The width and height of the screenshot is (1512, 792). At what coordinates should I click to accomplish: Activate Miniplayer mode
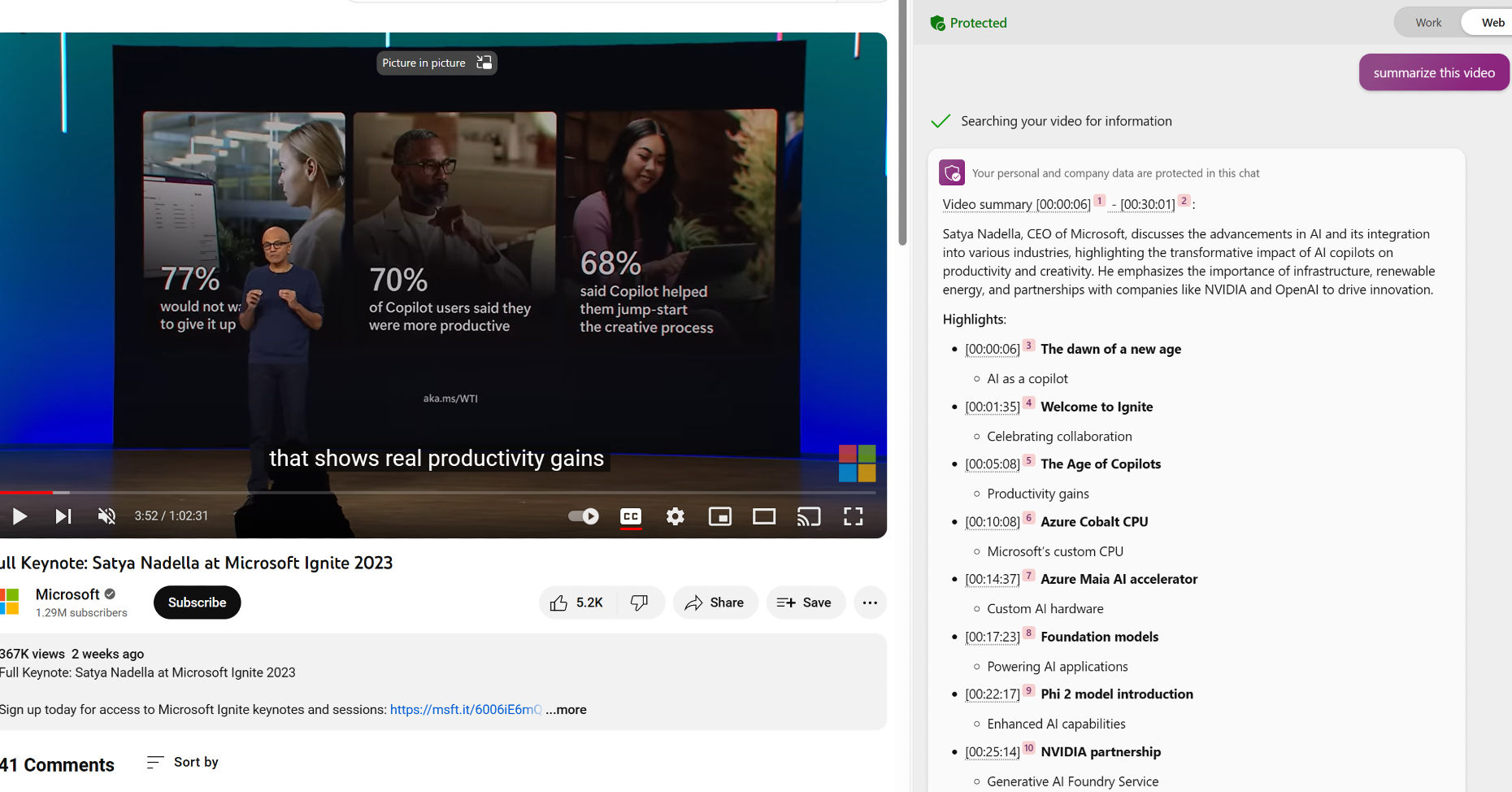[x=719, y=516]
